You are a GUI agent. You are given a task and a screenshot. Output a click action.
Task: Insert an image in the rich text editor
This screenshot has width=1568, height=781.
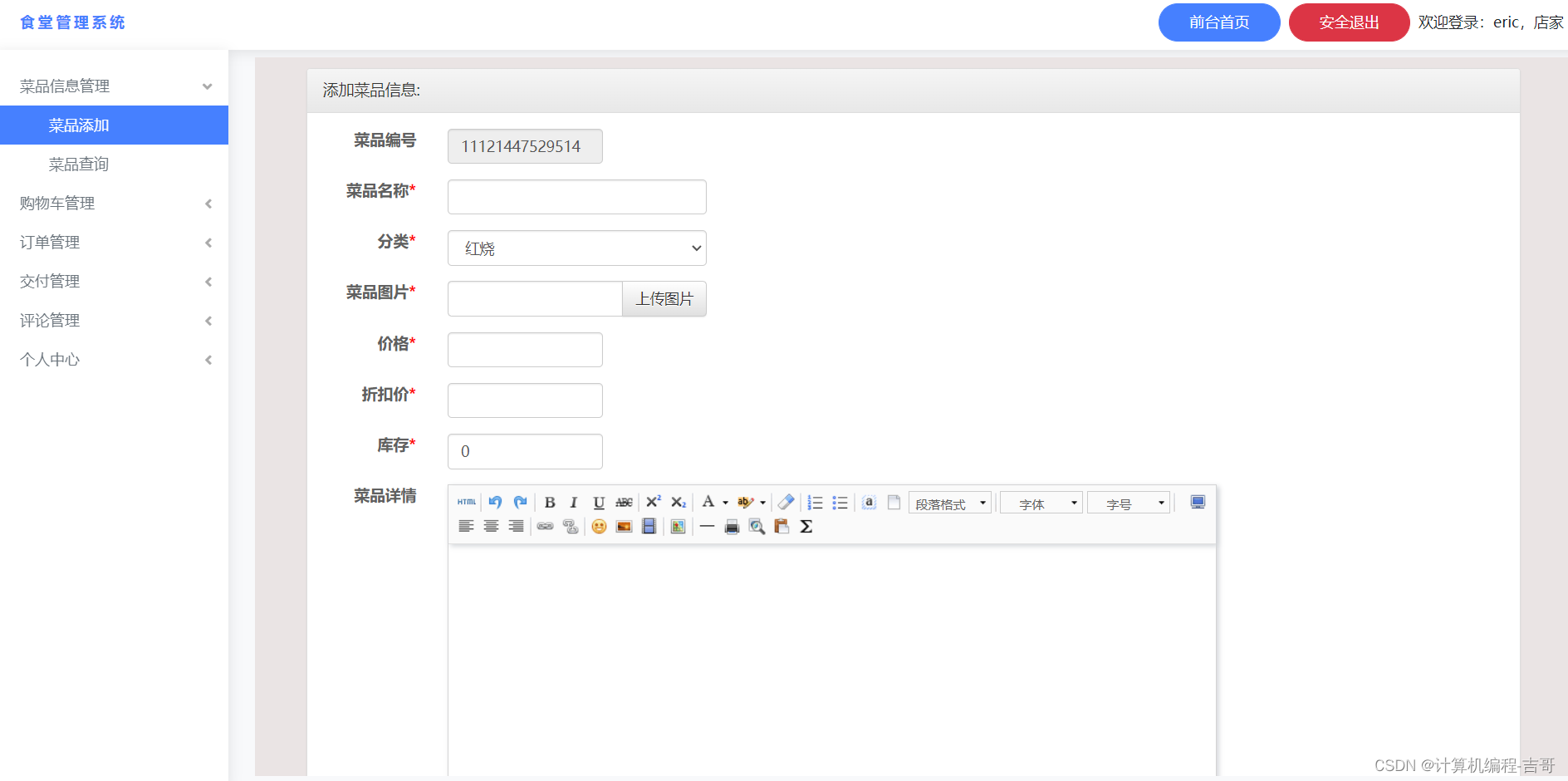point(624,526)
